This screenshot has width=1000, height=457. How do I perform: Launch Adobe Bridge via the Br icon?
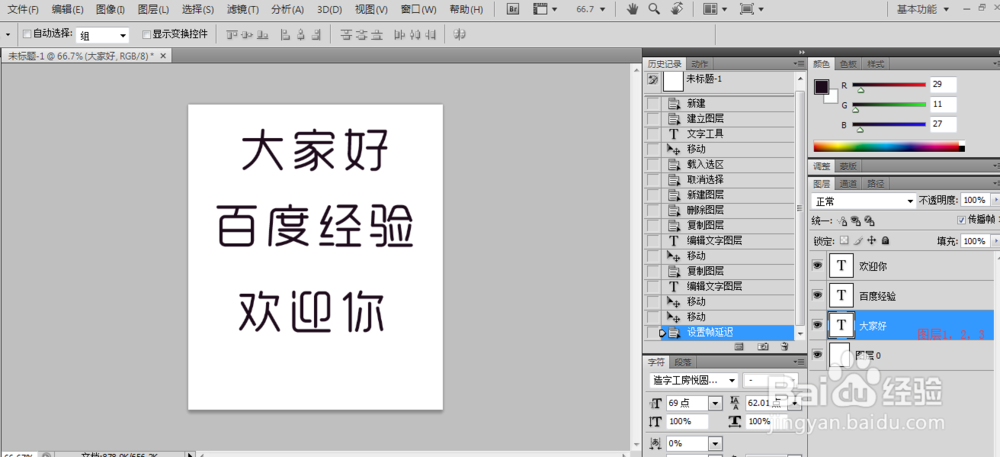[513, 9]
